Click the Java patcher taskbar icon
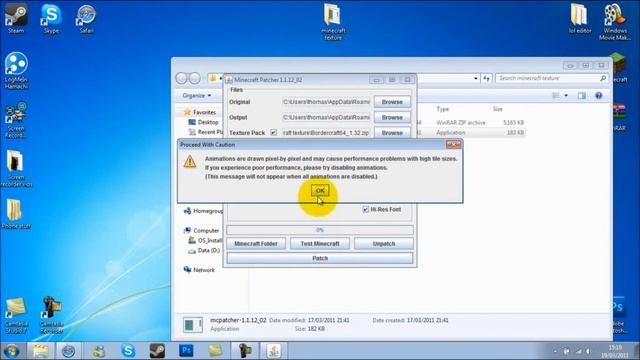This screenshot has width=640, height=360. pyautogui.click(x=273, y=351)
